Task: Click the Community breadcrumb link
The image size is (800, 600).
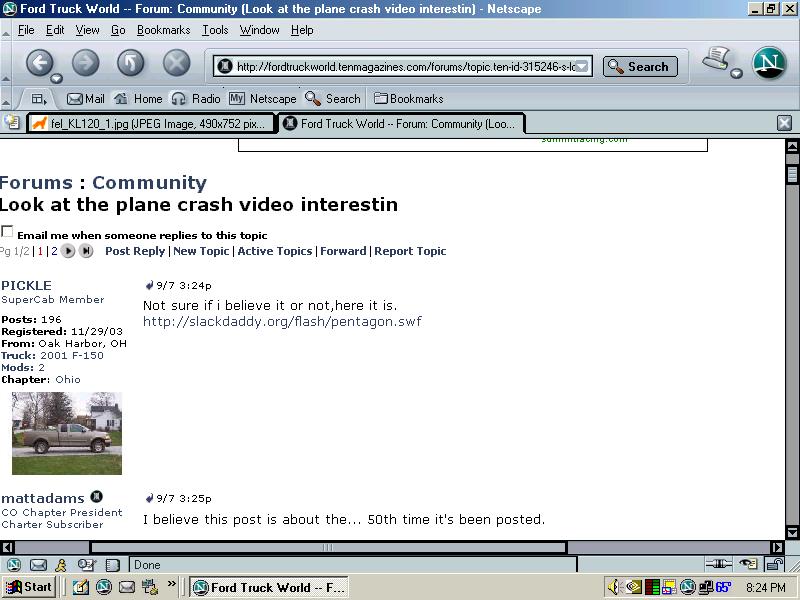Action: coord(149,183)
